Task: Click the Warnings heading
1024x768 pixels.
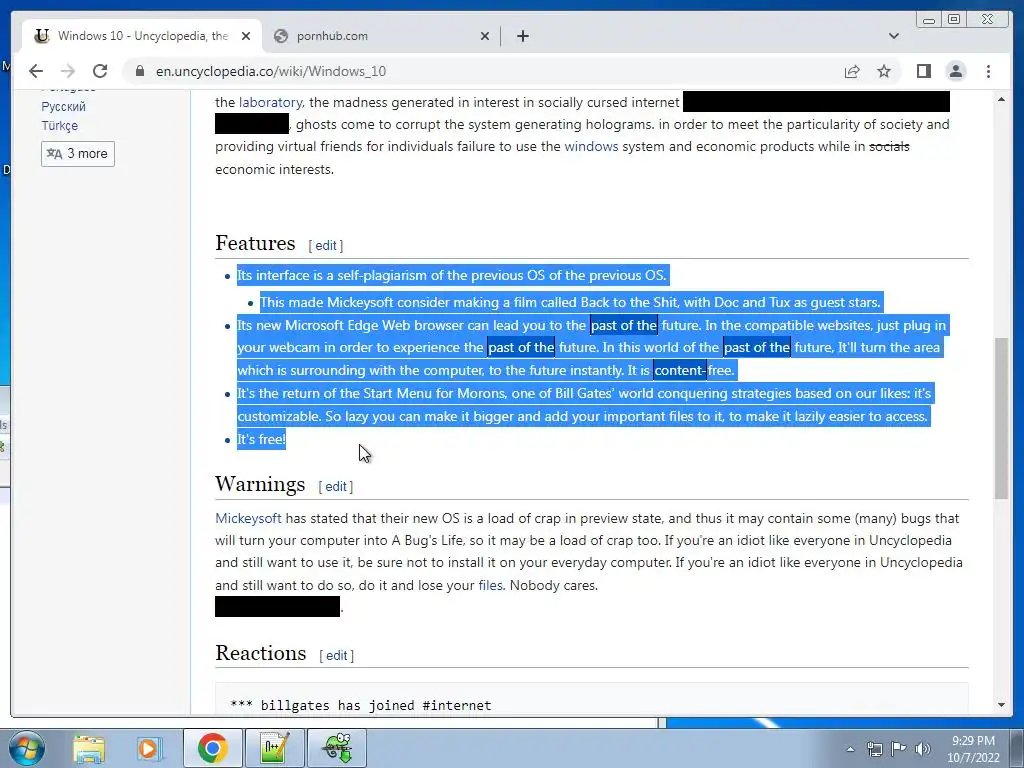Action: (x=260, y=484)
